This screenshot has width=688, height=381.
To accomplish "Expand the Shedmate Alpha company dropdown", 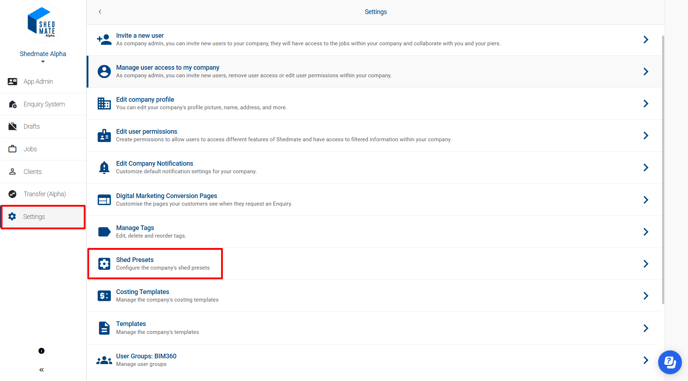I will pyautogui.click(x=43, y=62).
